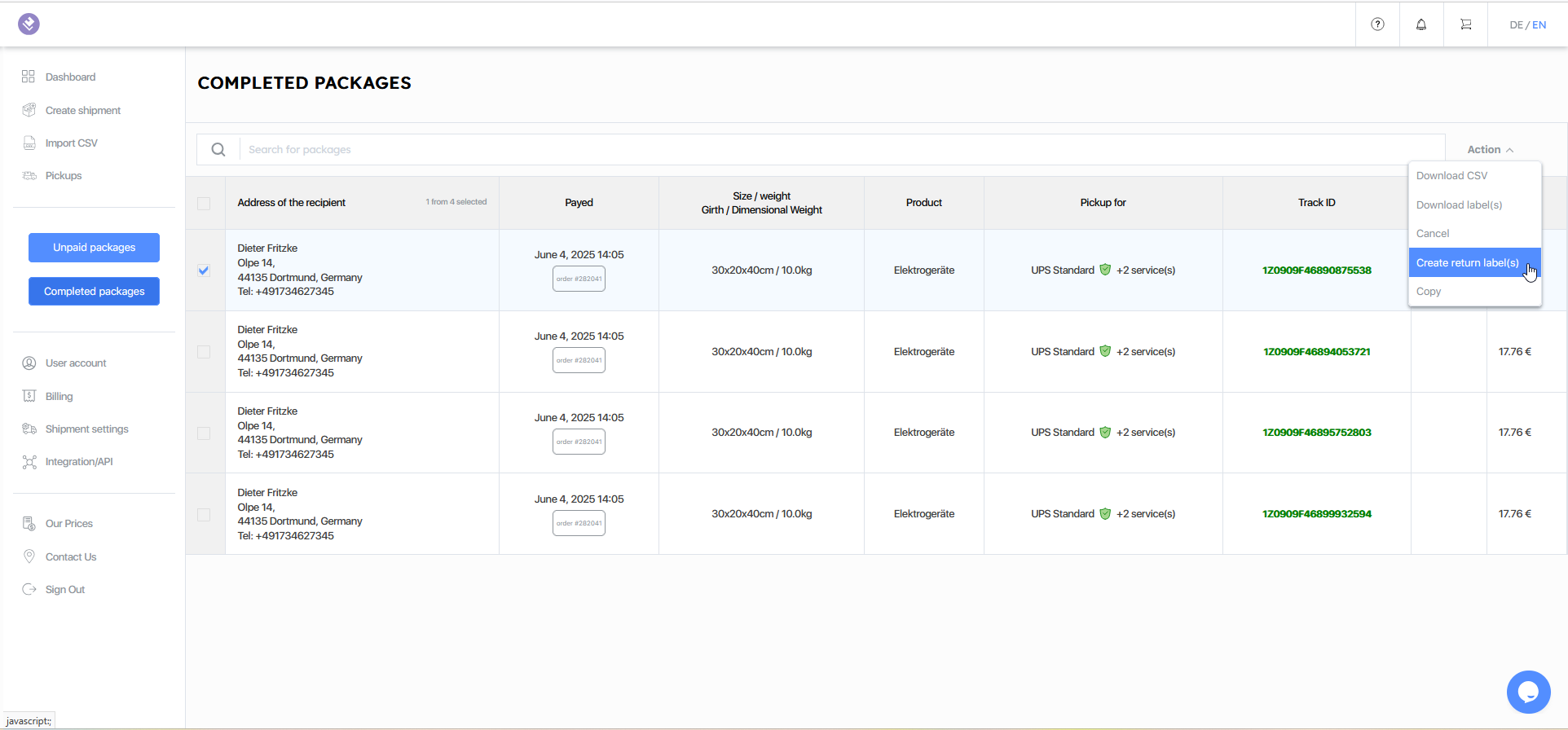Switch language to EN
Image resolution: width=1568 pixels, height=730 pixels.
pos(1539,25)
